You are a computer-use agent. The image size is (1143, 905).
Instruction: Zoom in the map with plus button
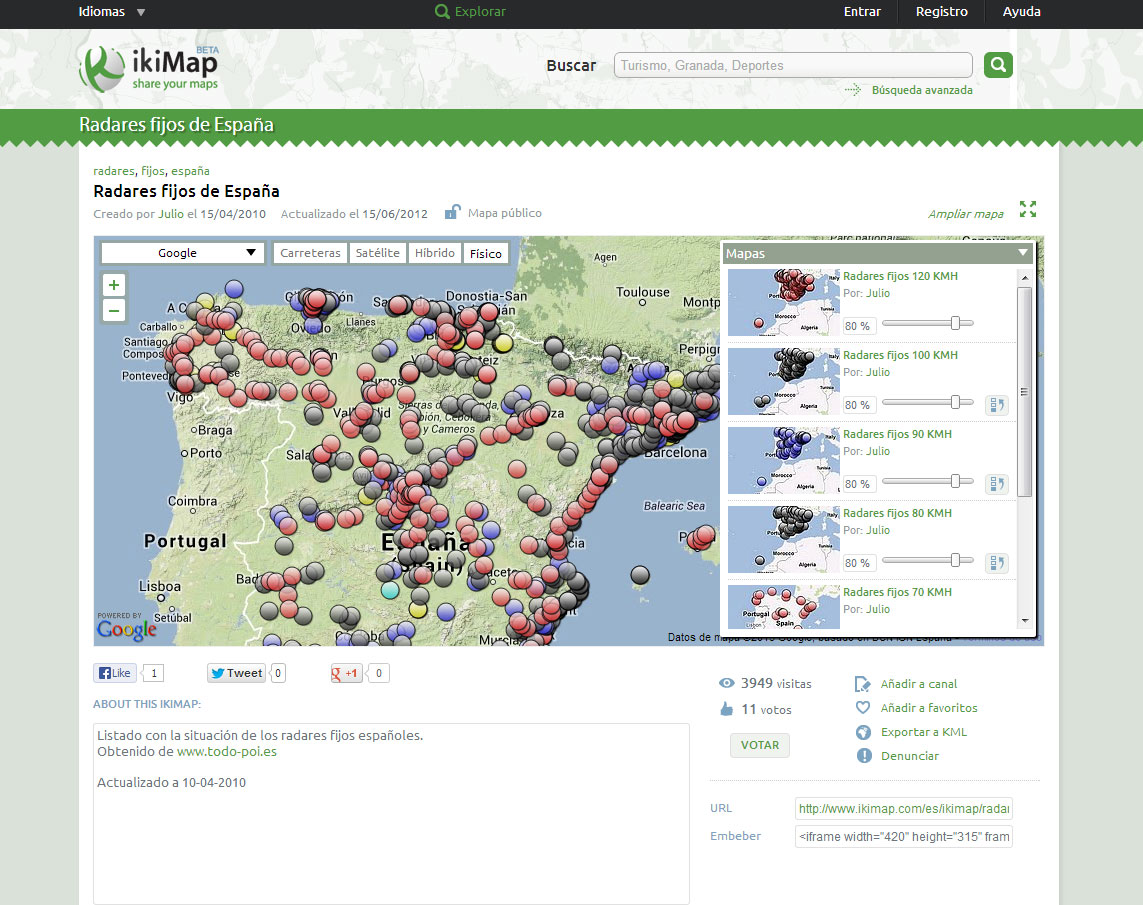114,285
